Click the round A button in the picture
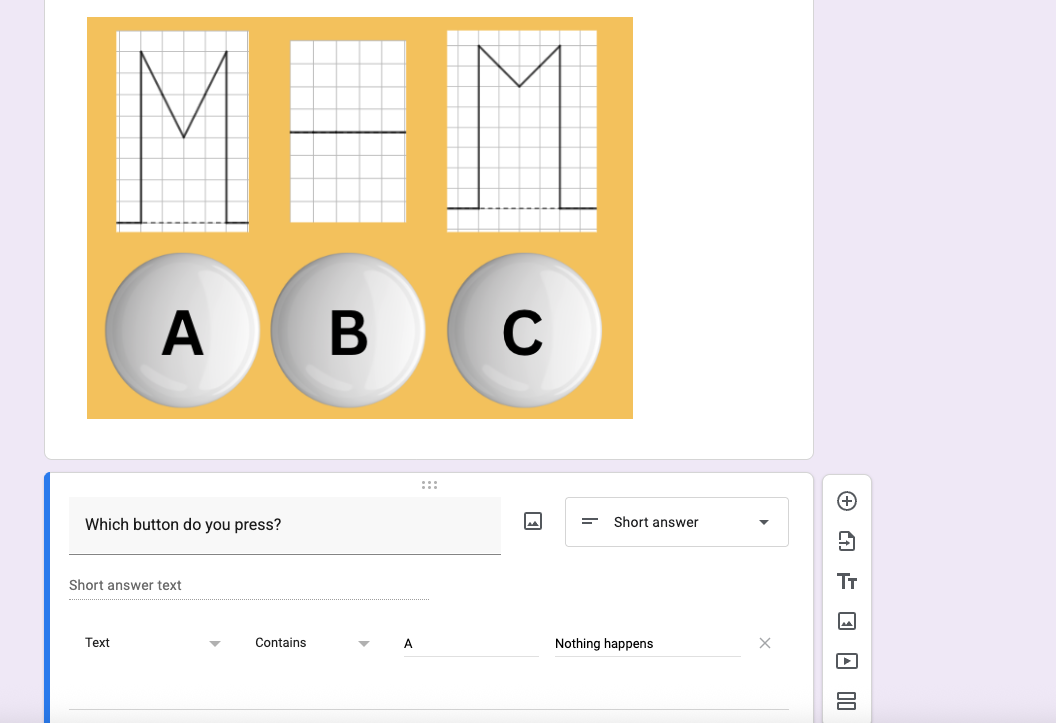Image resolution: width=1056 pixels, height=723 pixels. [x=183, y=331]
